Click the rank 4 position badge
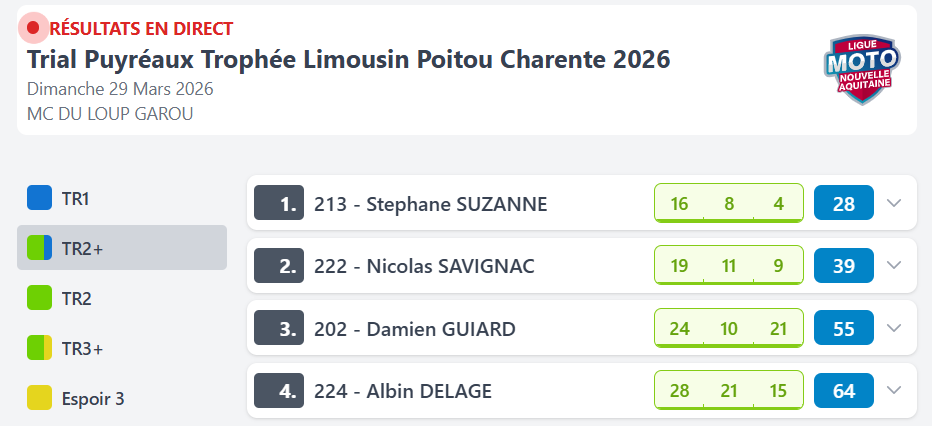932x426 pixels. (279, 390)
